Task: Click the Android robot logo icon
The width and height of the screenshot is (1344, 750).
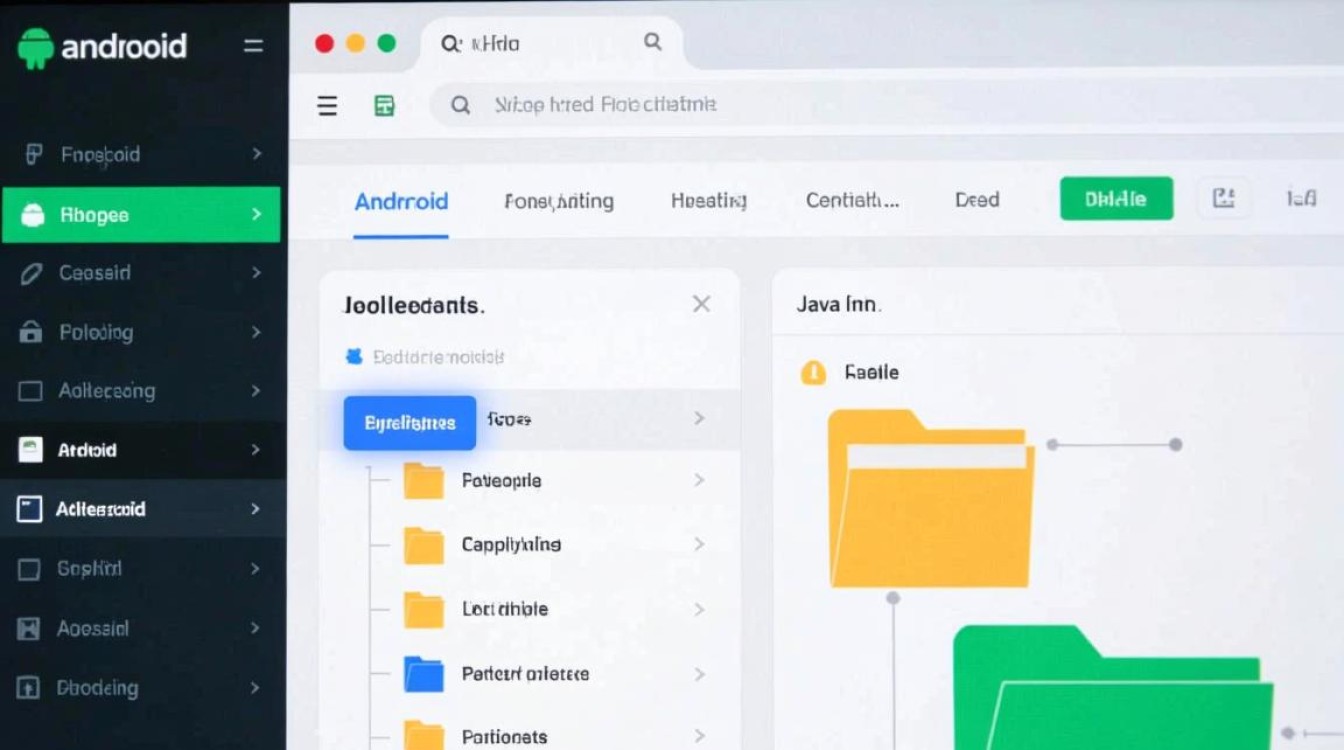Action: (35, 48)
